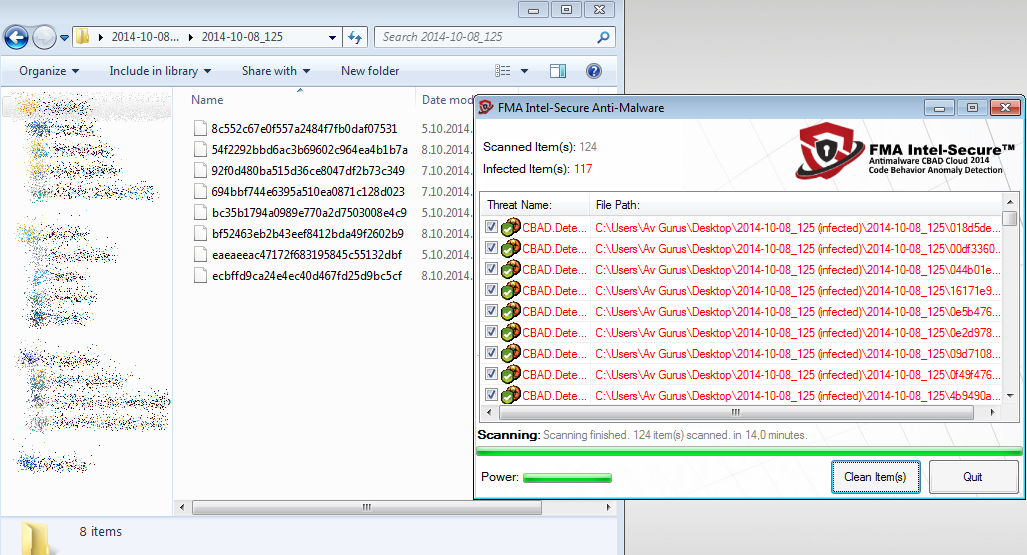Image resolution: width=1027 pixels, height=555 pixels.
Task: Click Explorer scroll left arrow
Action: 181,507
